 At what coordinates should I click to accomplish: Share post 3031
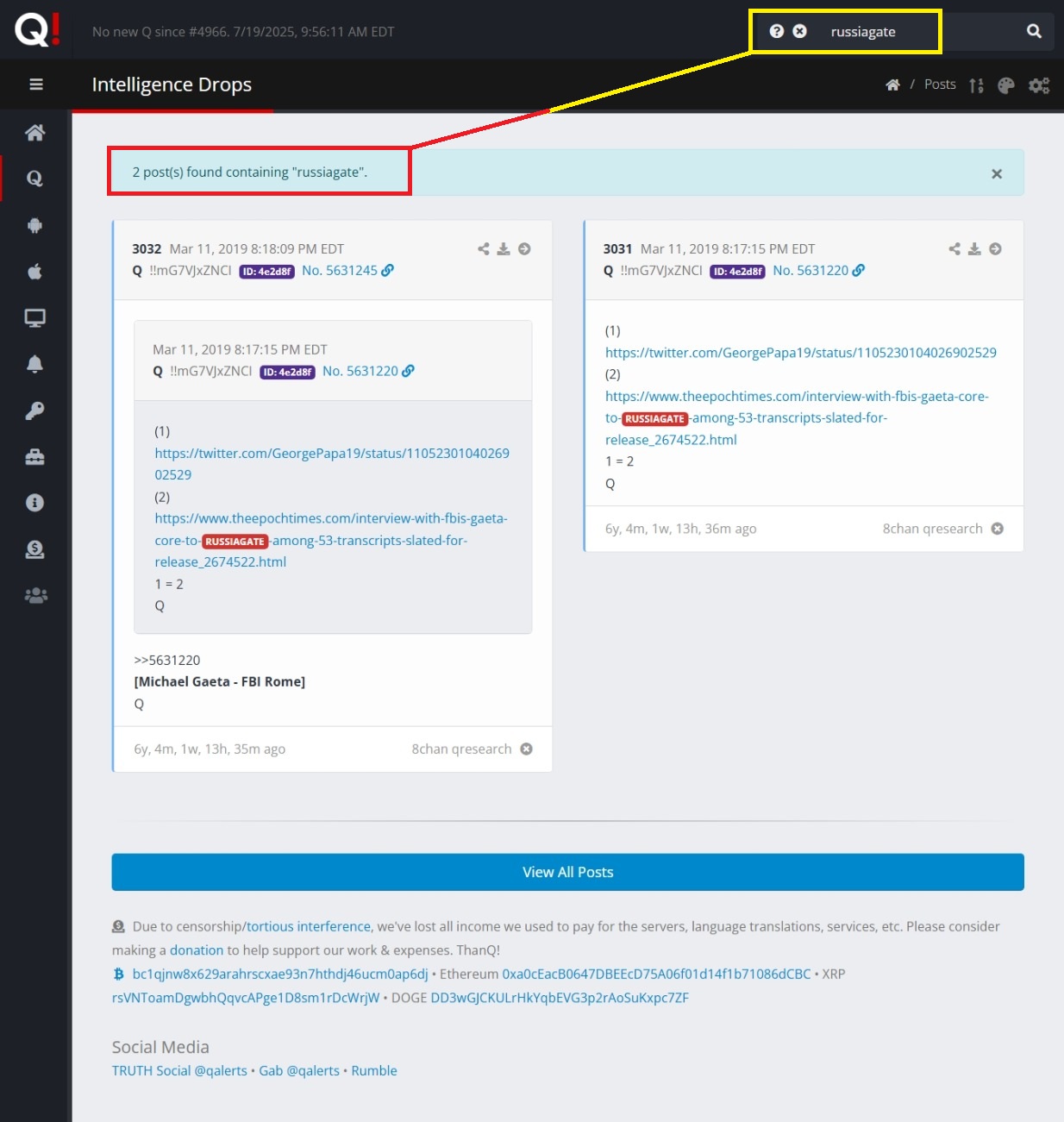point(954,249)
